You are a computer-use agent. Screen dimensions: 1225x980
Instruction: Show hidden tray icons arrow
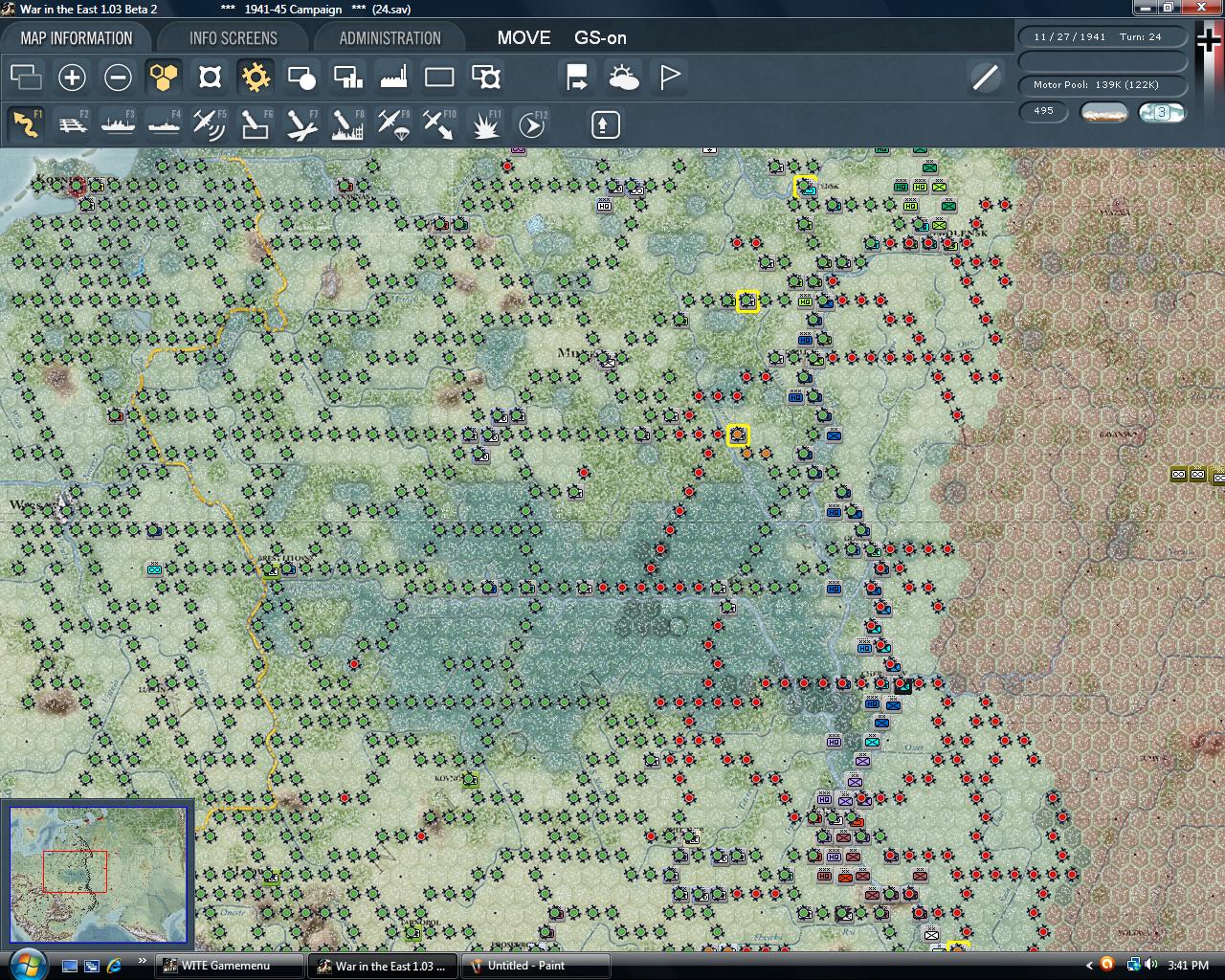pos(1089,966)
